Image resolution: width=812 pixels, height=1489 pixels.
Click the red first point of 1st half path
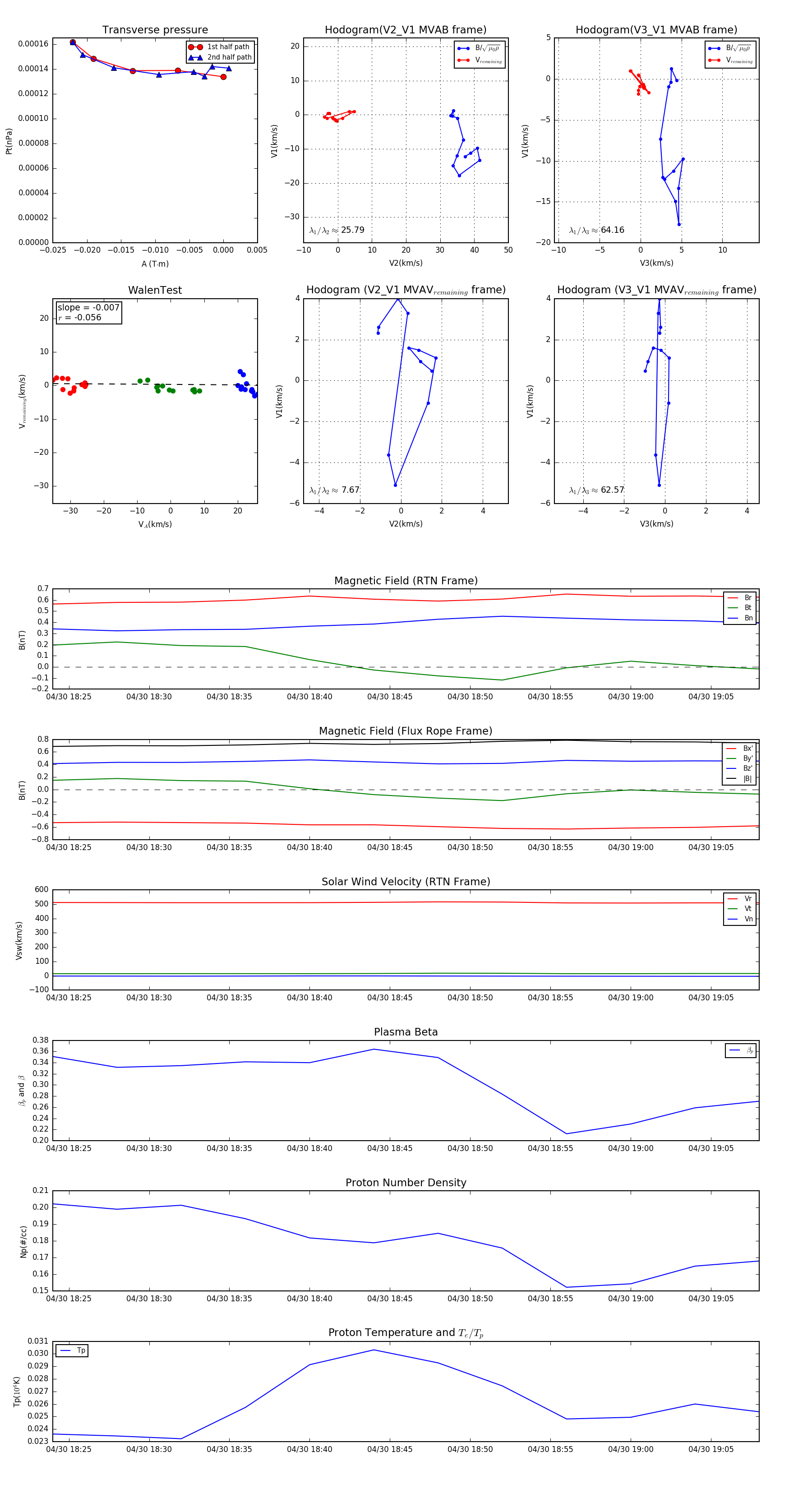(73, 42)
